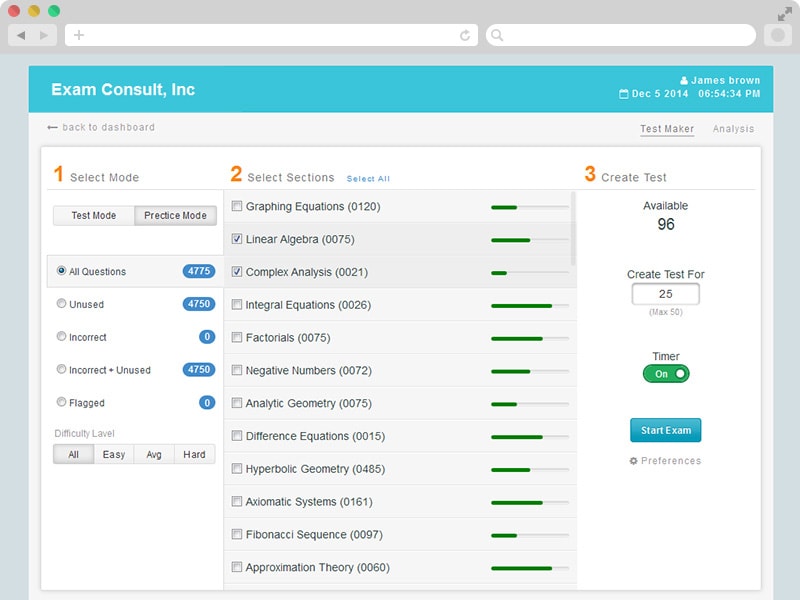Click the Exam Consult, Inc title
800x600 pixels.
[123, 89]
